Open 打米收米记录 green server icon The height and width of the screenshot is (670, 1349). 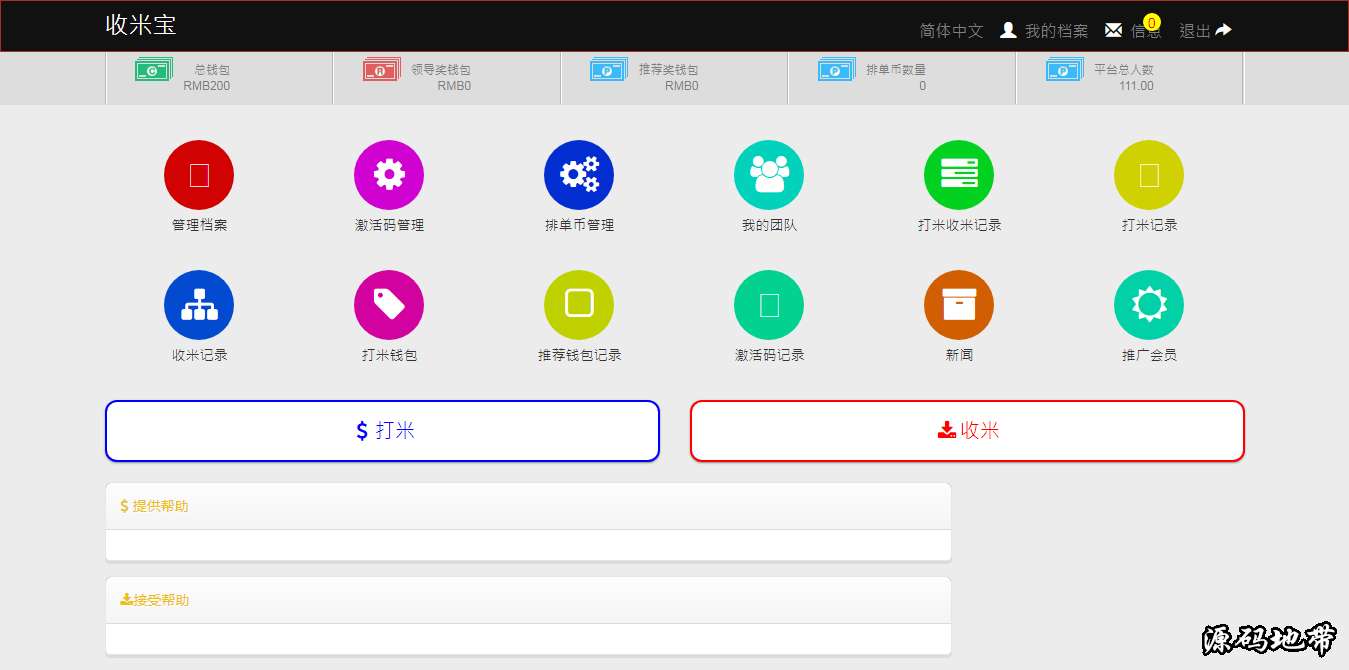(959, 175)
